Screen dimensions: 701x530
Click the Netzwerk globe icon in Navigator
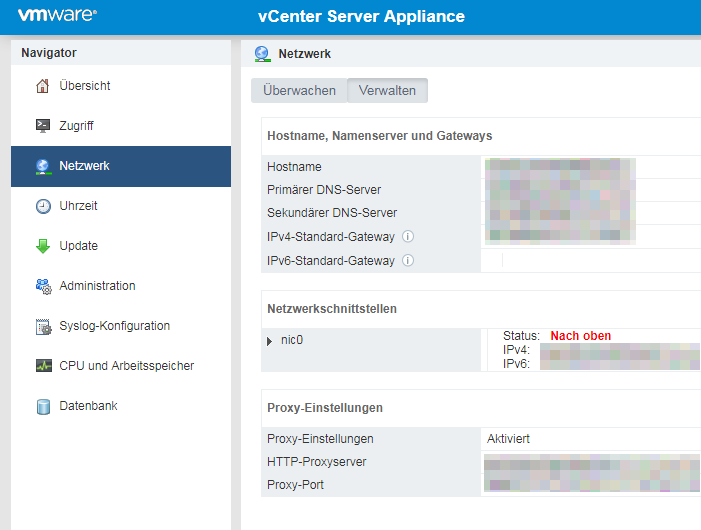[x=43, y=166]
